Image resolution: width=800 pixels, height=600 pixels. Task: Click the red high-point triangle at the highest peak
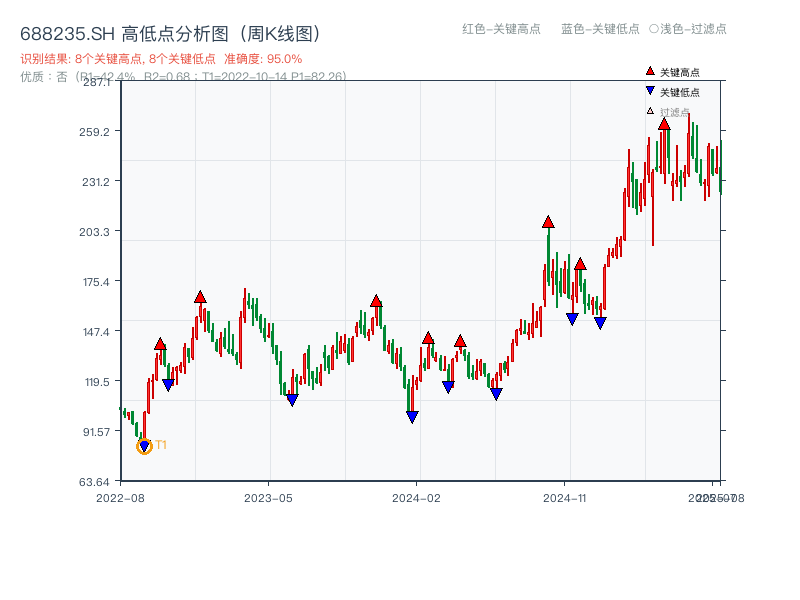(664, 123)
